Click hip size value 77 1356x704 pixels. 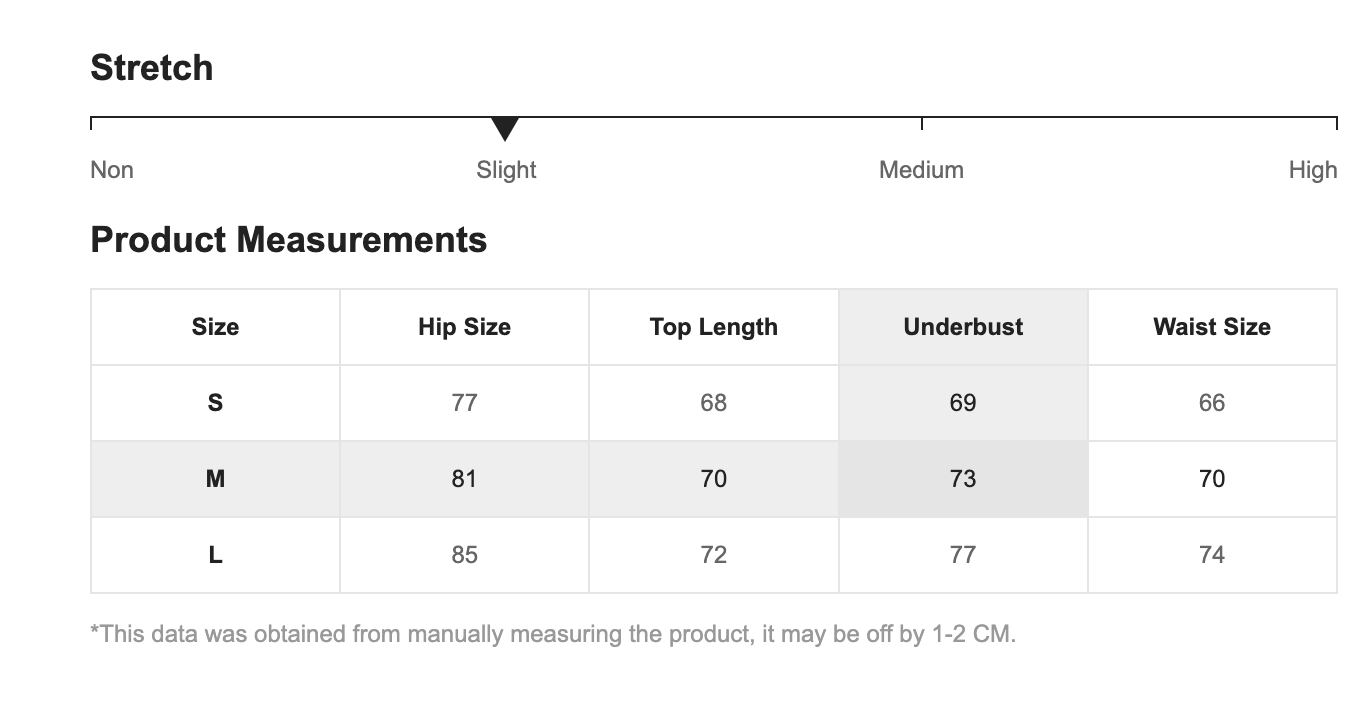tap(464, 403)
